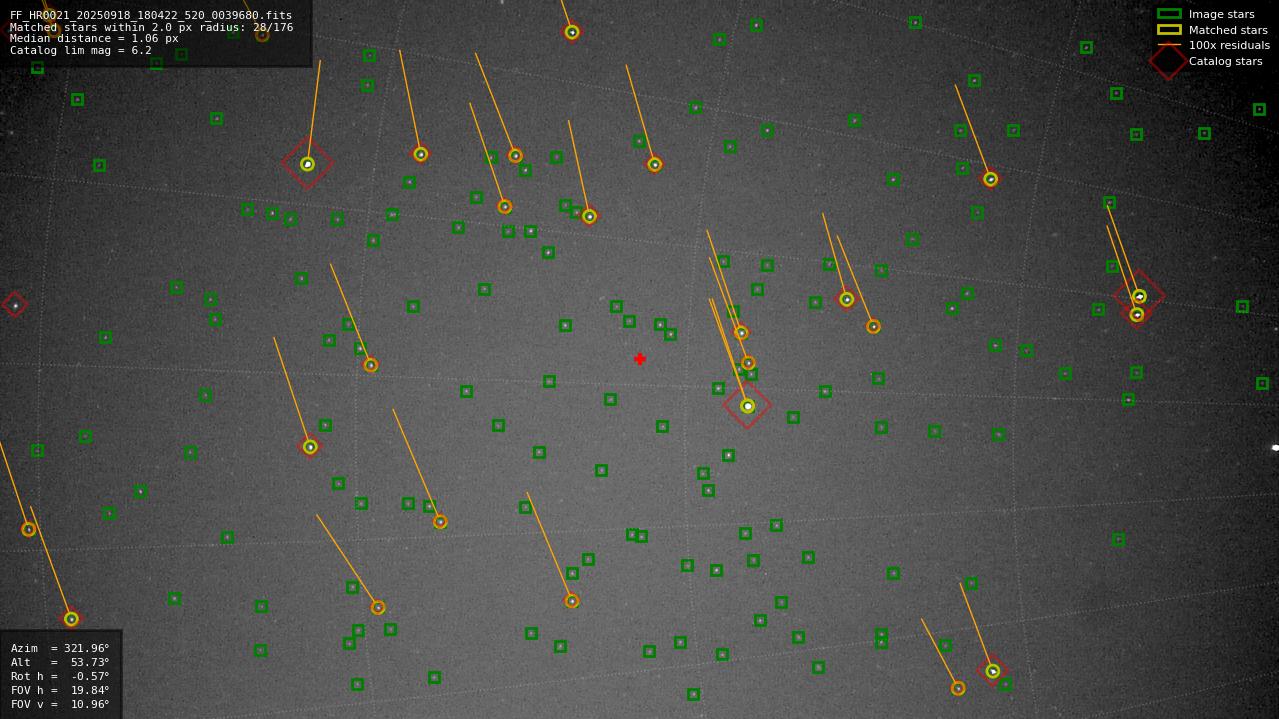
Task: Click the matched star in diamond below red cross
Action: pyautogui.click(x=747, y=406)
